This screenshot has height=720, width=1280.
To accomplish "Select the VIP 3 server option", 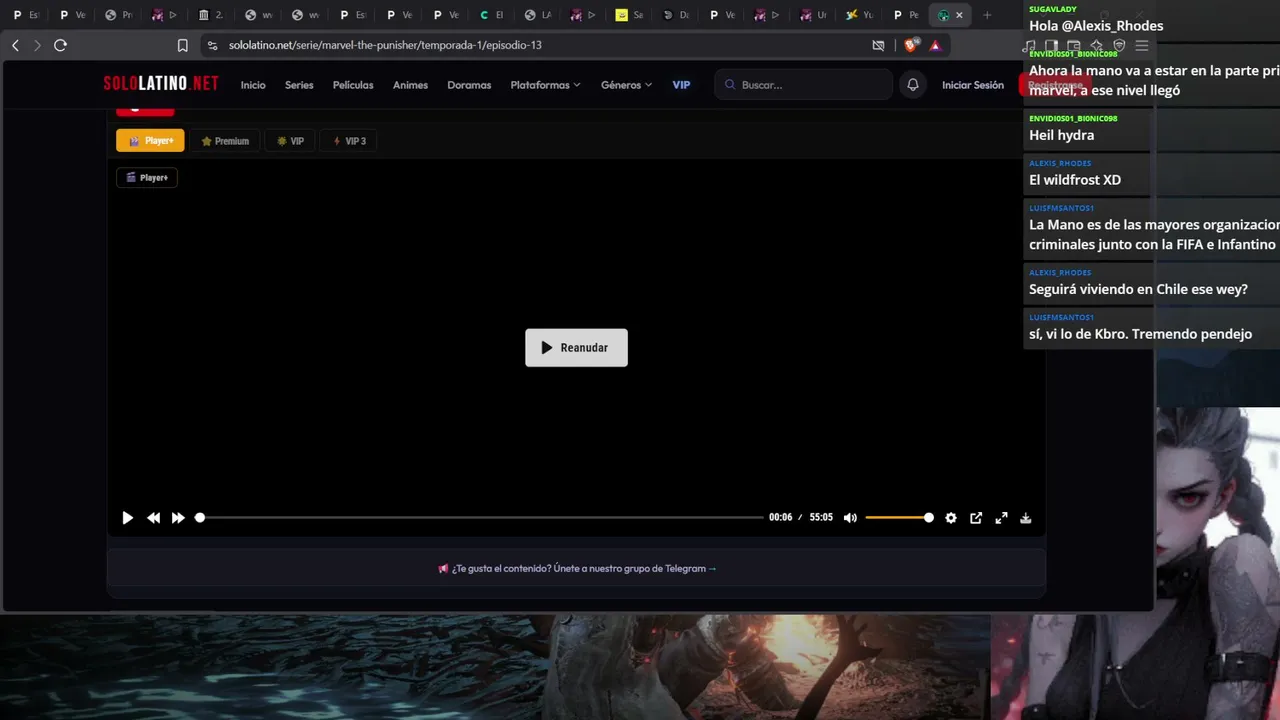I will coord(349,141).
